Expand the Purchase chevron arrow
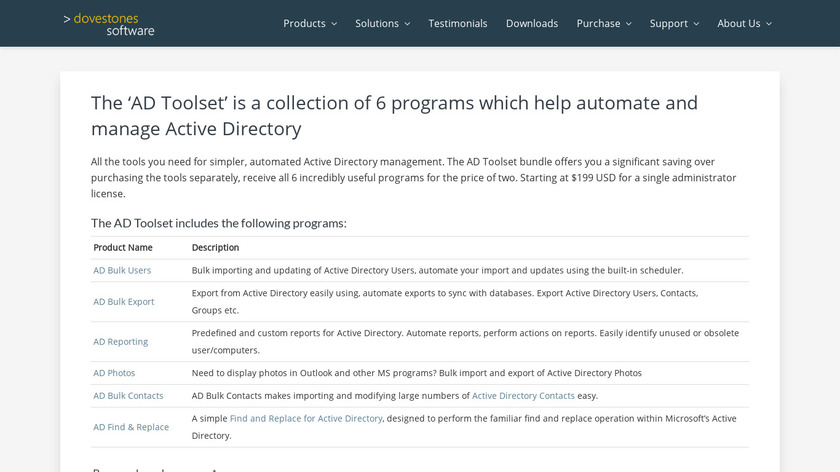840x472 pixels. [628, 24]
